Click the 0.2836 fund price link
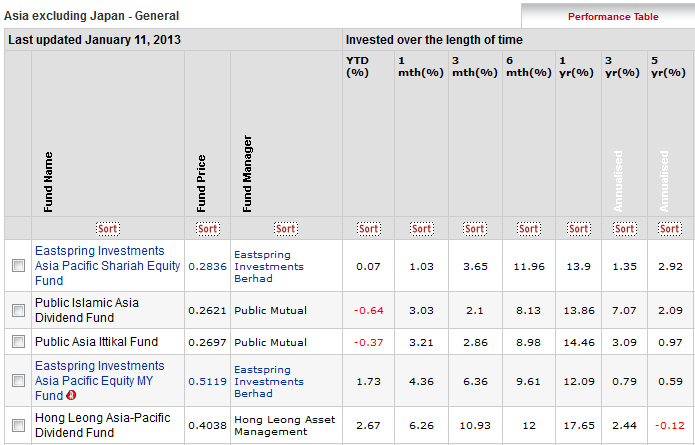 [x=207, y=266]
